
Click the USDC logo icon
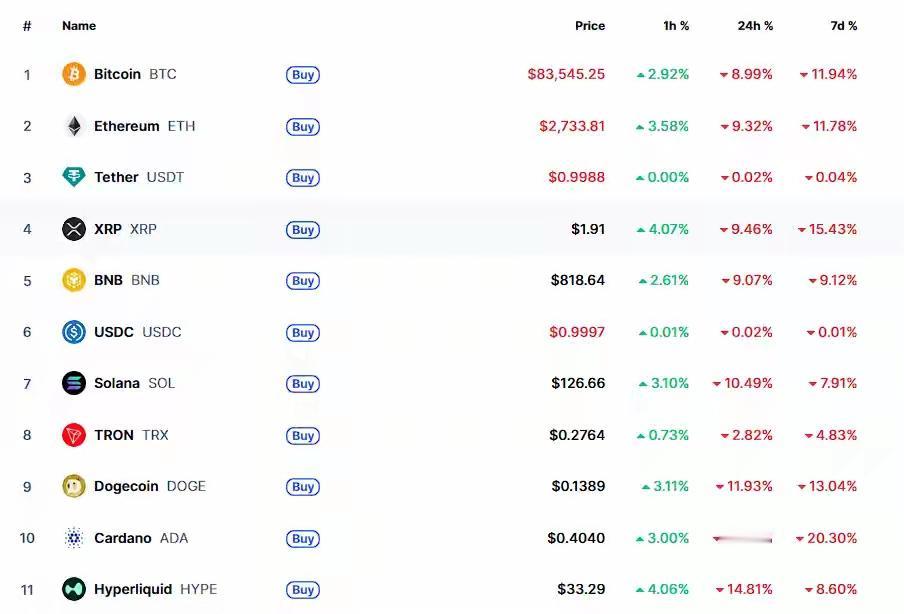tap(74, 332)
